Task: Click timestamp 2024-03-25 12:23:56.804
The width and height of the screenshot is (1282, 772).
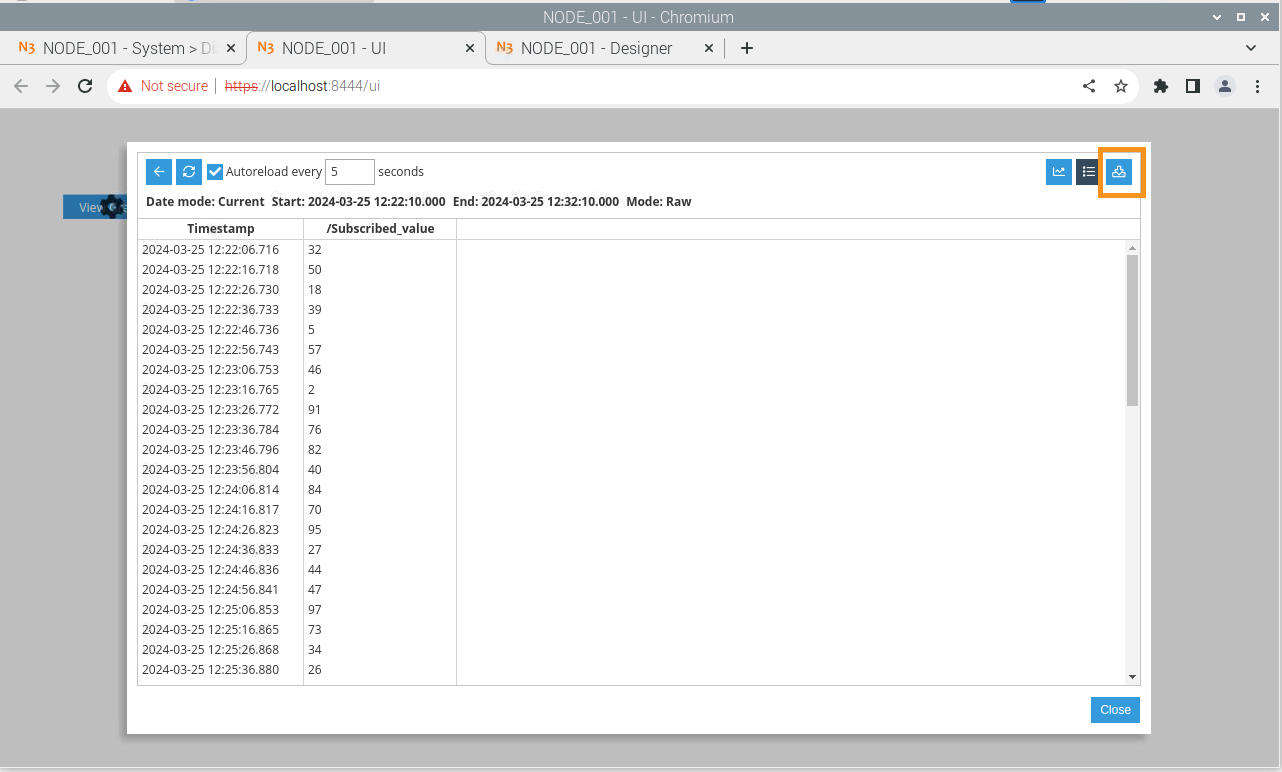Action: pos(210,469)
